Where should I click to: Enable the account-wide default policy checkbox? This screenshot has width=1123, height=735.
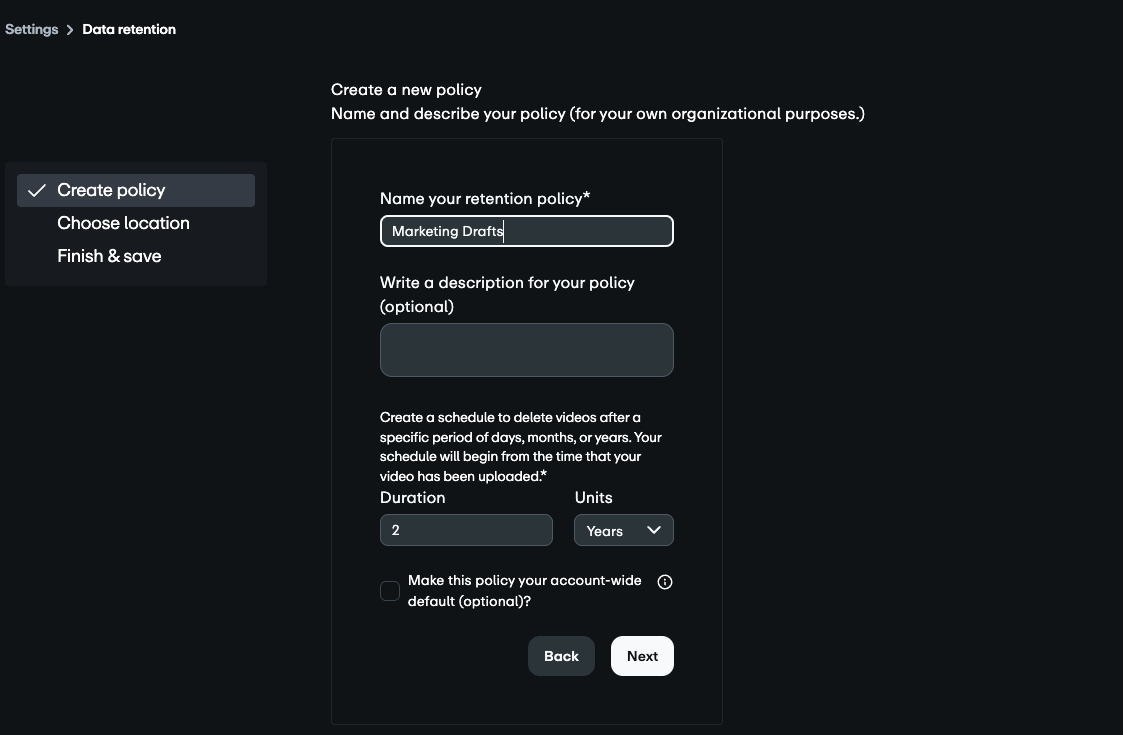pyautogui.click(x=390, y=591)
